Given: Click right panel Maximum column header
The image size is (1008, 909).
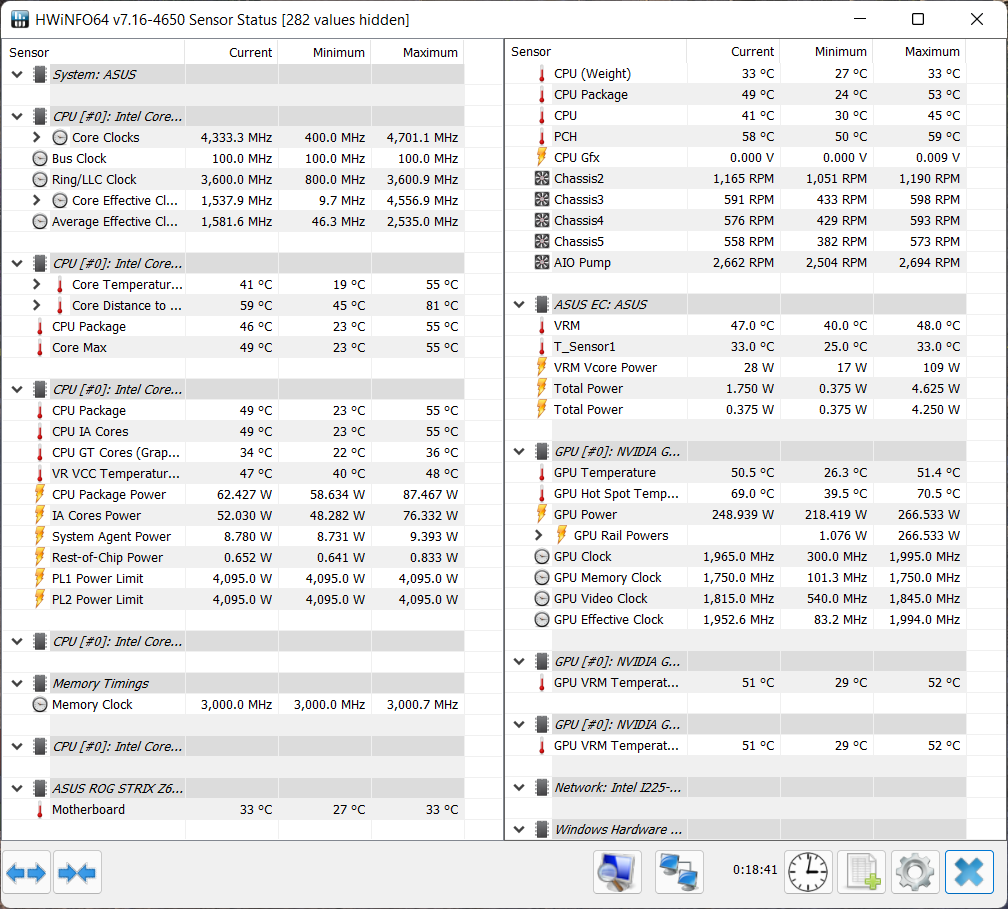Looking at the screenshot, I should click(x=919, y=51).
